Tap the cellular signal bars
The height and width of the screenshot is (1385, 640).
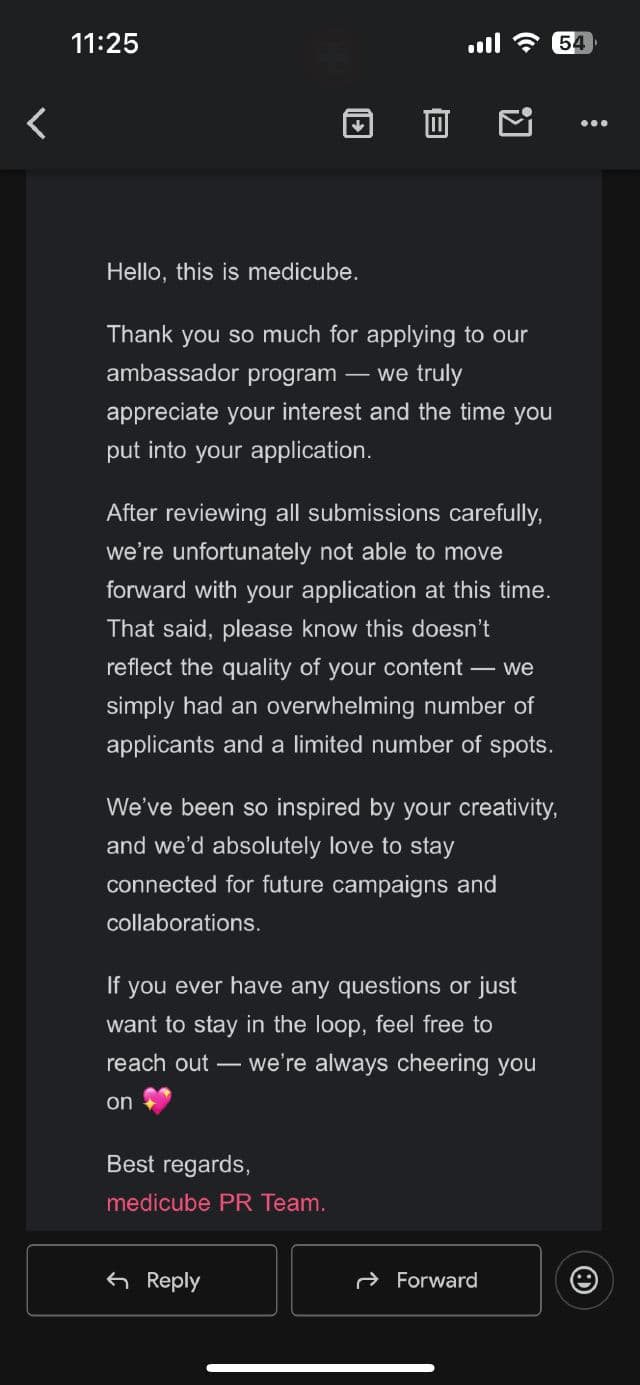point(484,44)
